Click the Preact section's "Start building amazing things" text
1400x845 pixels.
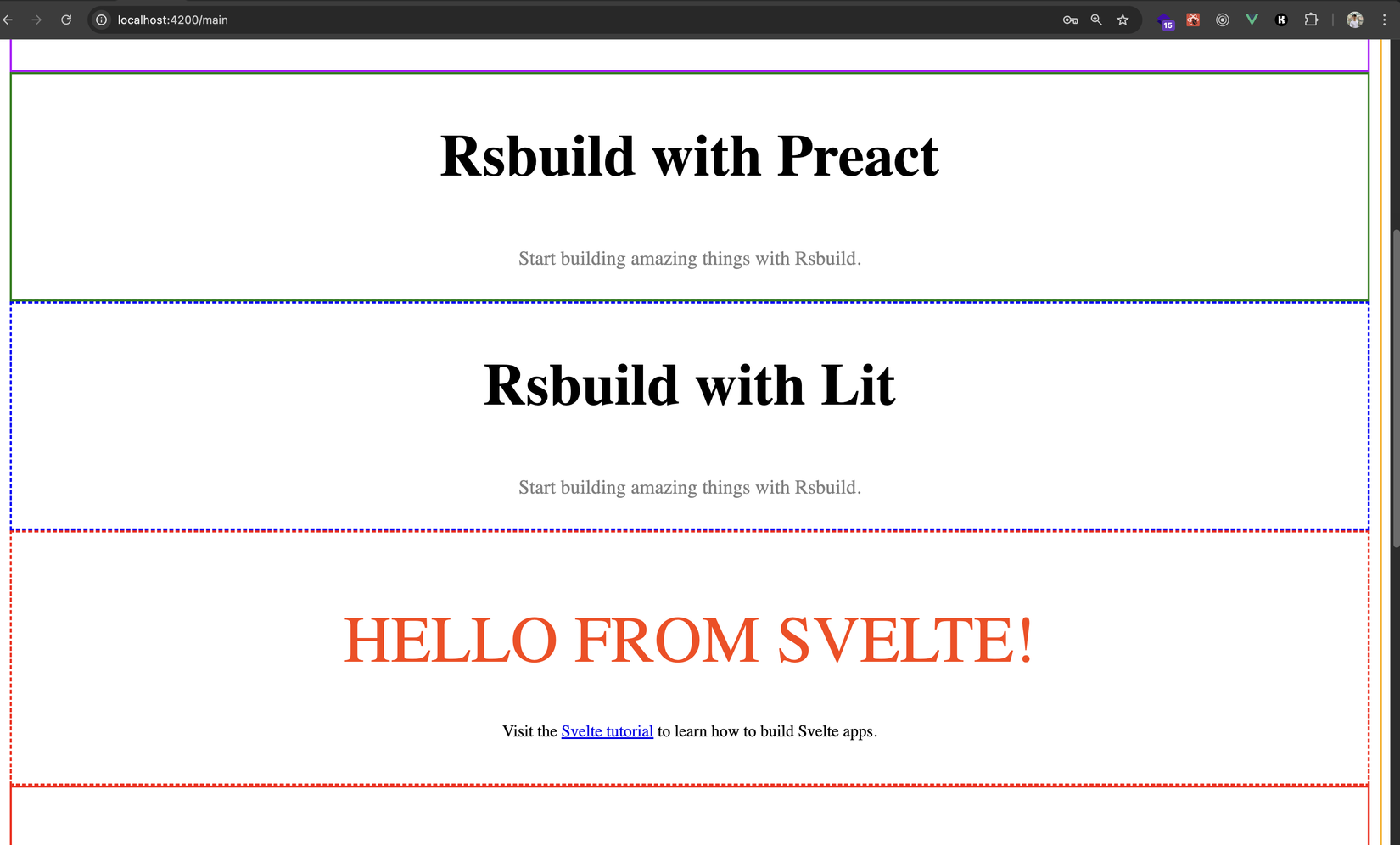coord(690,259)
